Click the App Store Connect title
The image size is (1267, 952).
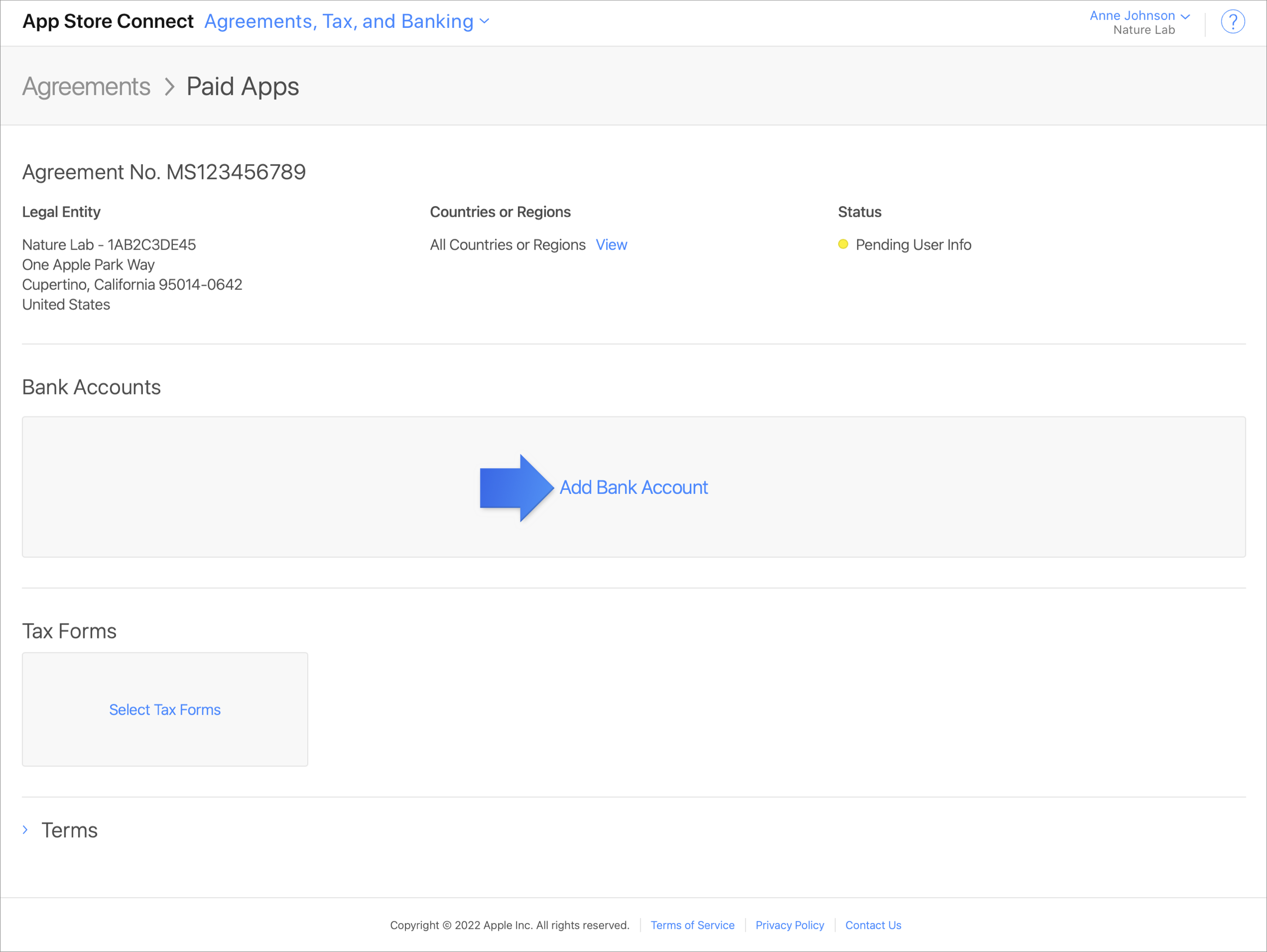(107, 21)
